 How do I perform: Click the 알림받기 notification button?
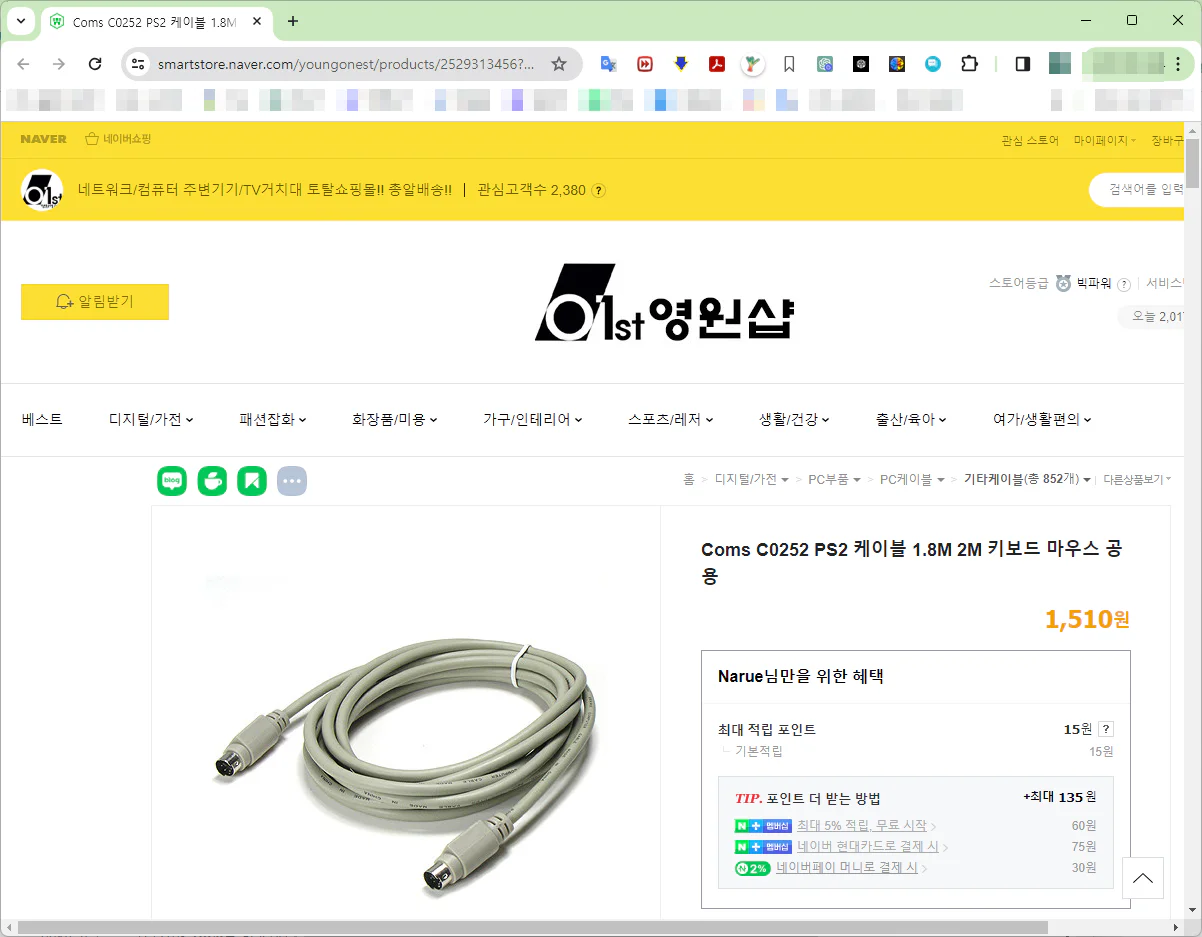click(95, 302)
